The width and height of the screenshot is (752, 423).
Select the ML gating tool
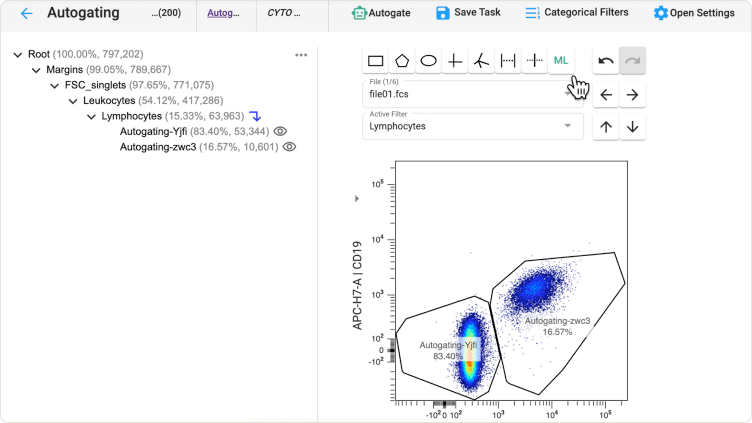pyautogui.click(x=561, y=61)
